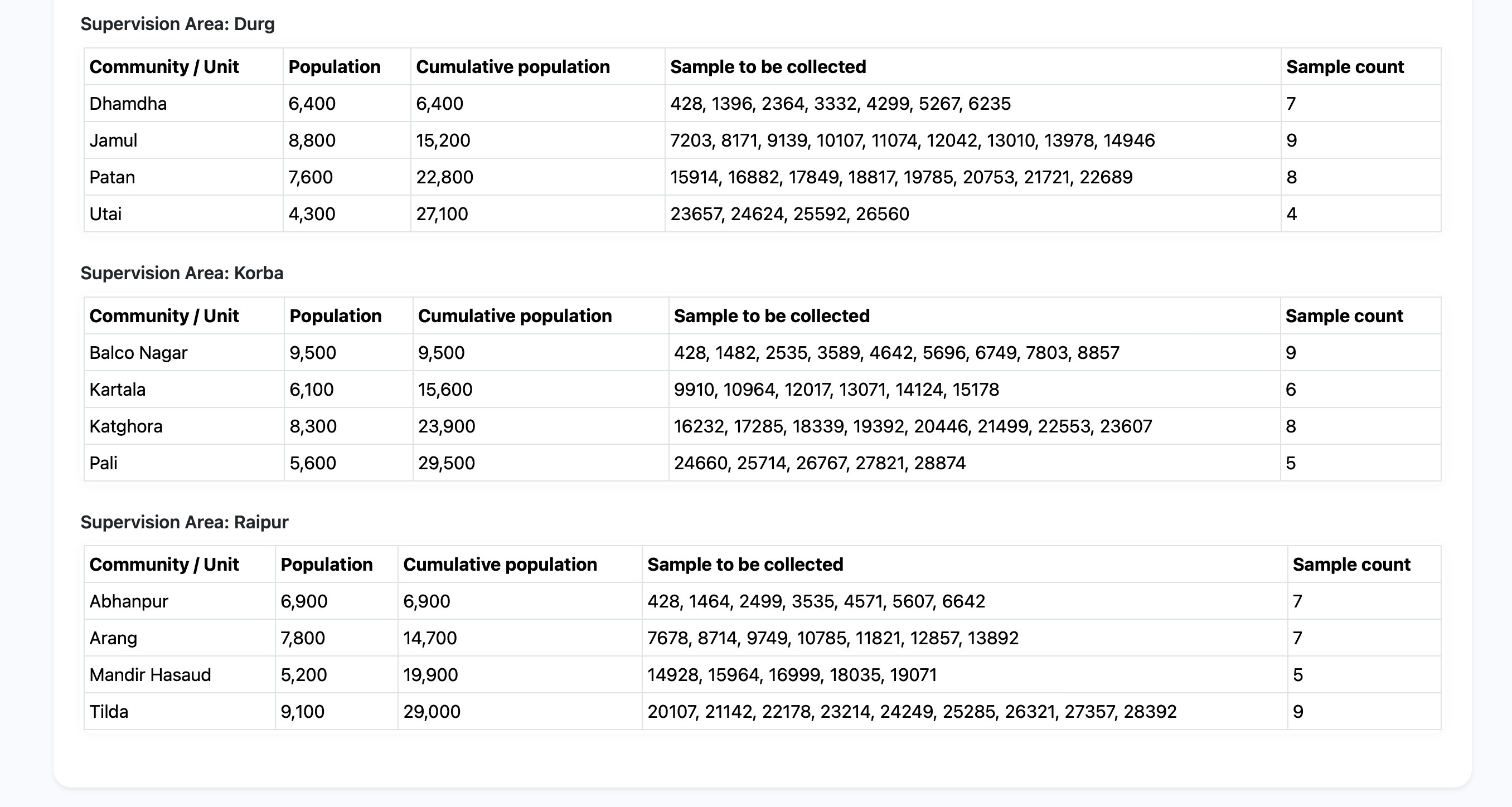Click the Supervision Area: Durg heading

(x=177, y=24)
